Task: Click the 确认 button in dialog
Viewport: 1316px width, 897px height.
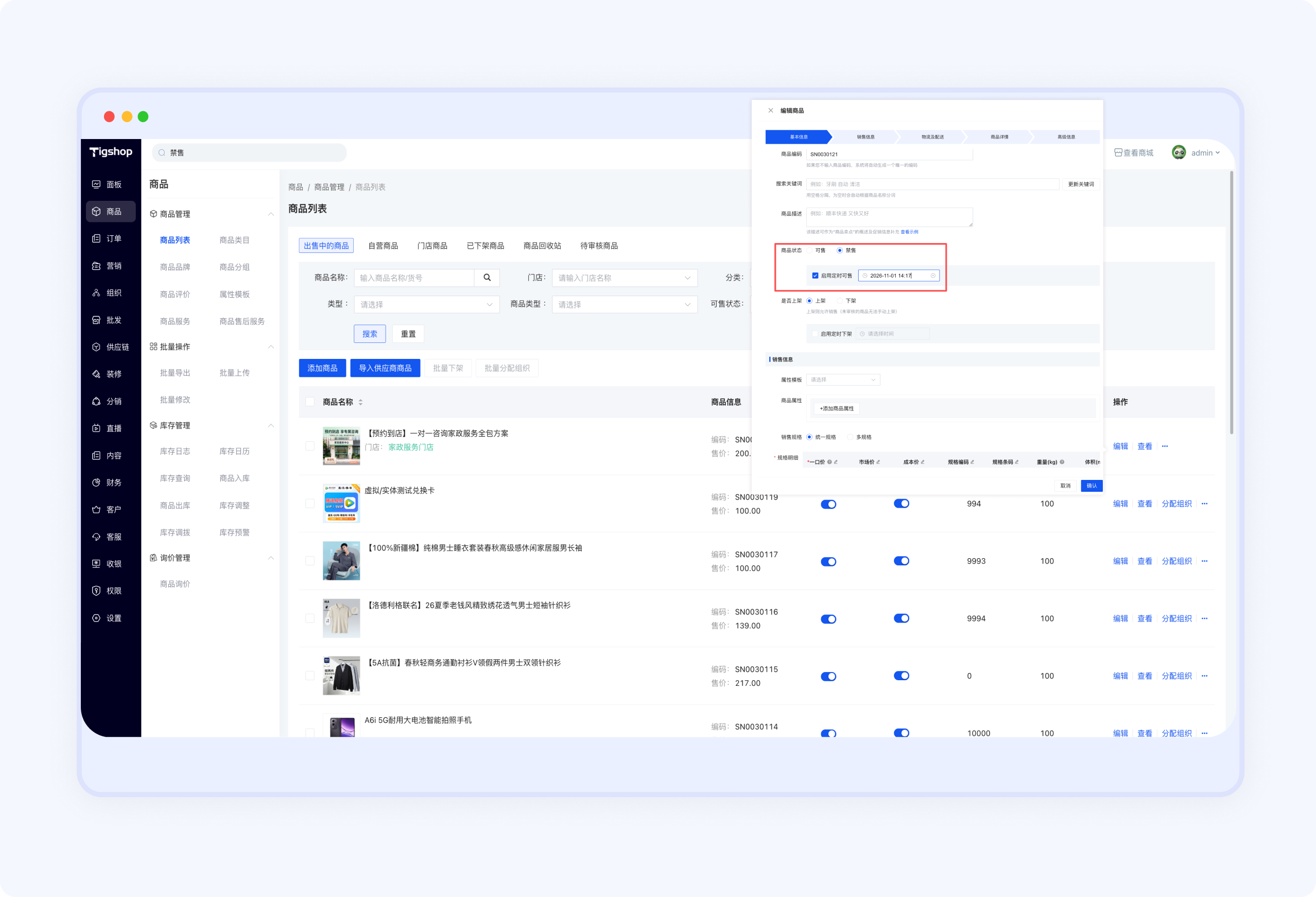Action: pos(1091,486)
